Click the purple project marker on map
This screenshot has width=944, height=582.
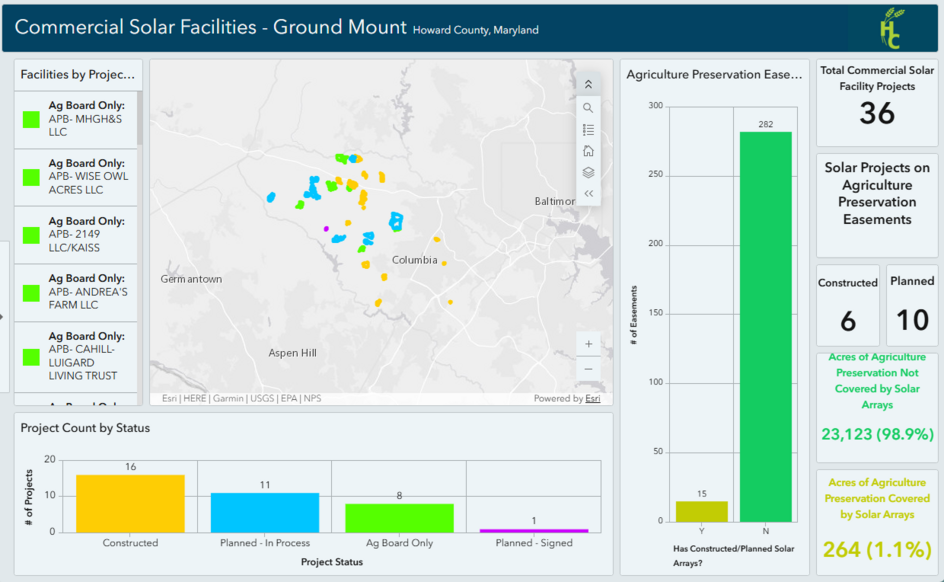(326, 229)
